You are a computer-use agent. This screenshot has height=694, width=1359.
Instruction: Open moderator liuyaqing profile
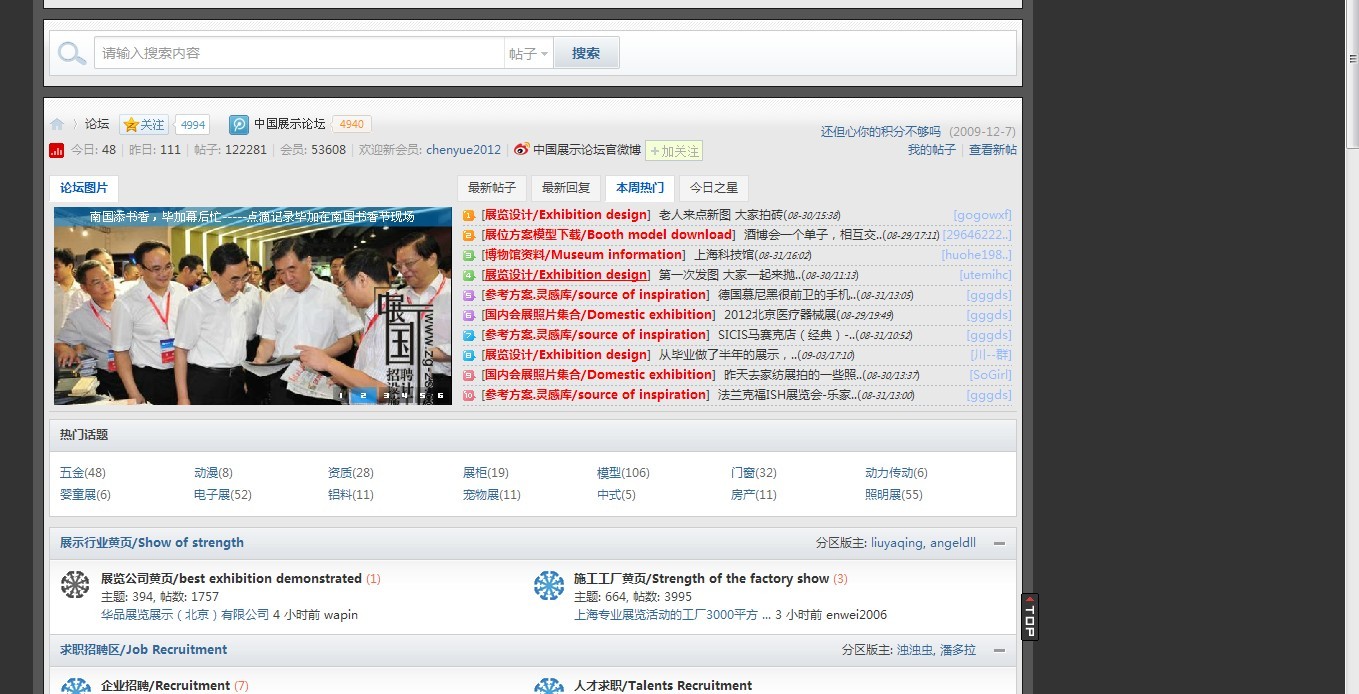[x=897, y=543]
